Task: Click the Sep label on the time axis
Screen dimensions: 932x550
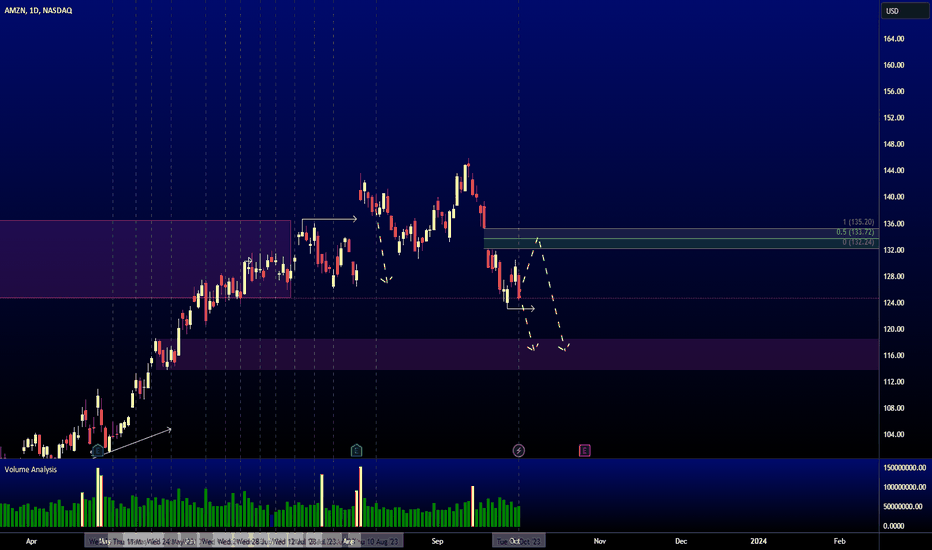Action: [437, 541]
